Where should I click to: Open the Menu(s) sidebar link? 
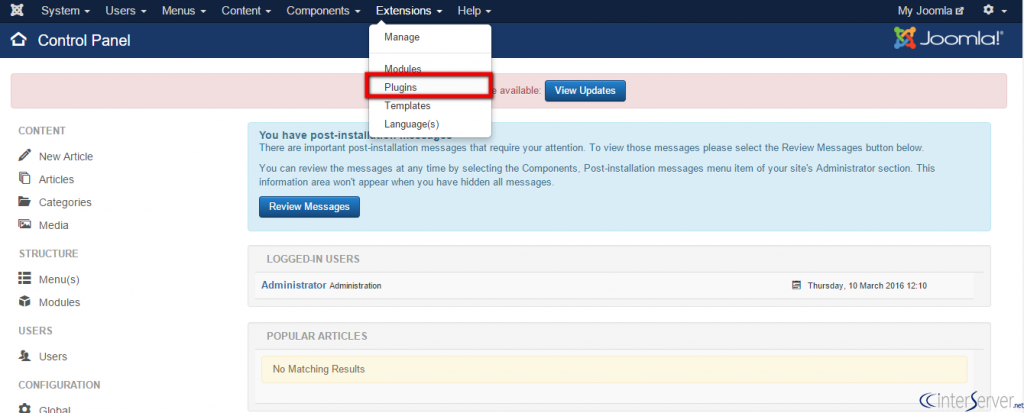pos(59,279)
